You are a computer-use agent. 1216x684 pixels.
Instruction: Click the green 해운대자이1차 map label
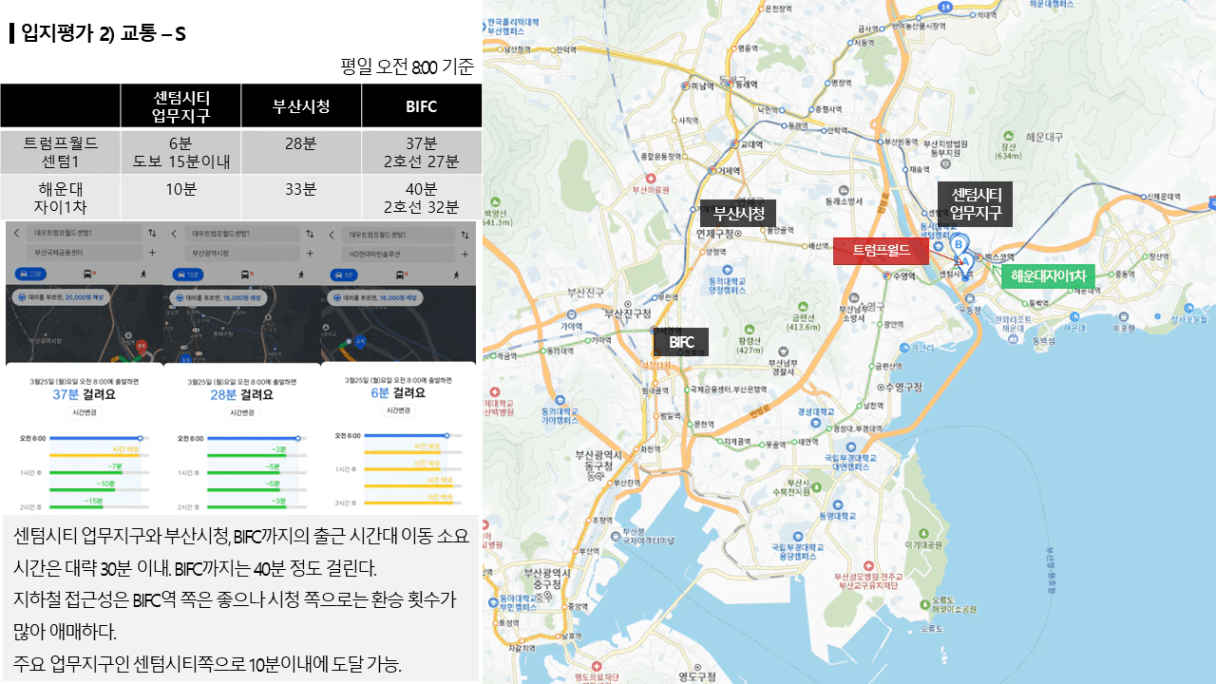click(x=1048, y=276)
